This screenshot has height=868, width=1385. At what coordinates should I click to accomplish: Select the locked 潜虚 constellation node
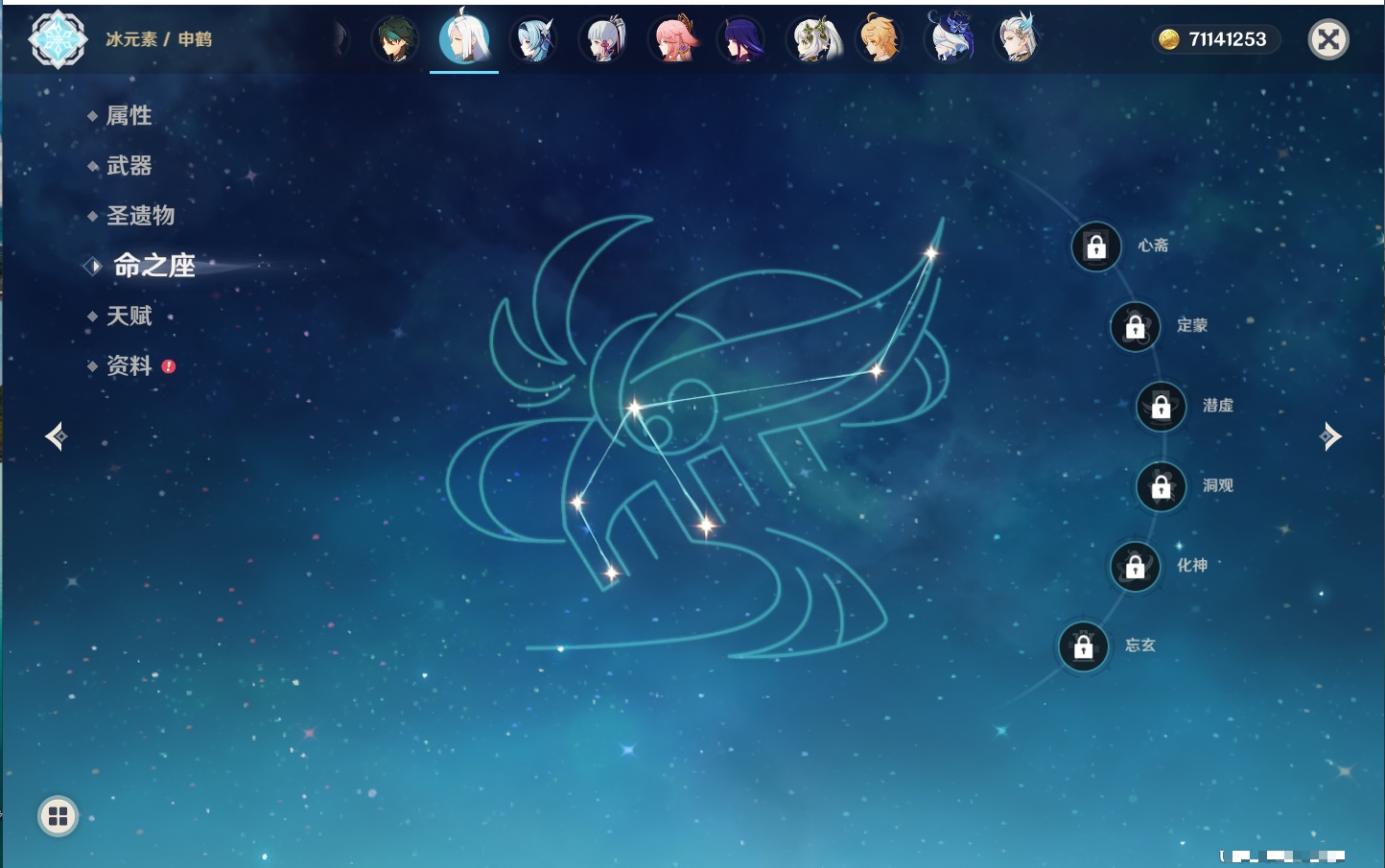coord(1162,407)
